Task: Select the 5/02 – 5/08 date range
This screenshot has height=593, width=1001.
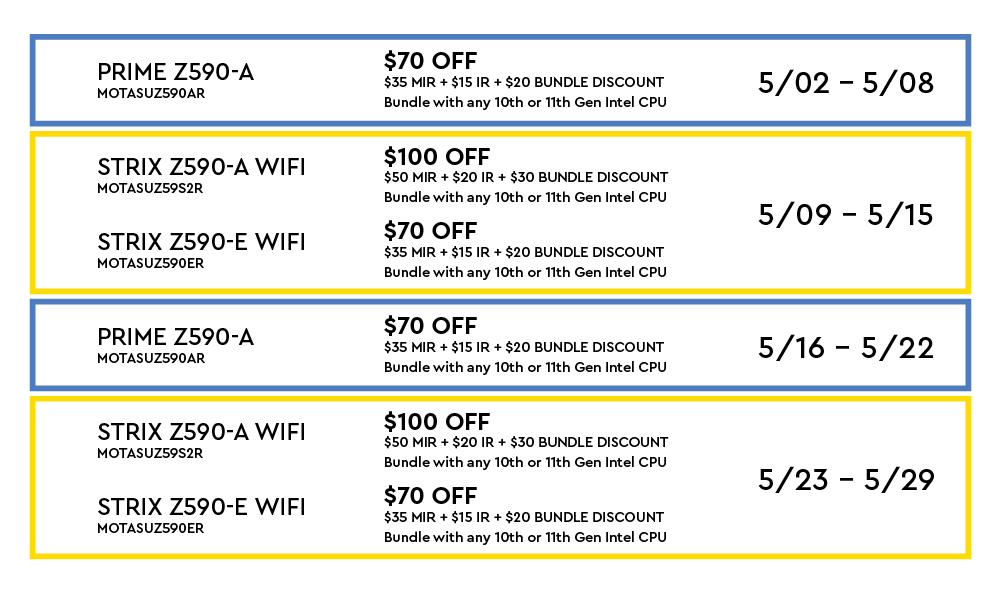Action: [845, 83]
